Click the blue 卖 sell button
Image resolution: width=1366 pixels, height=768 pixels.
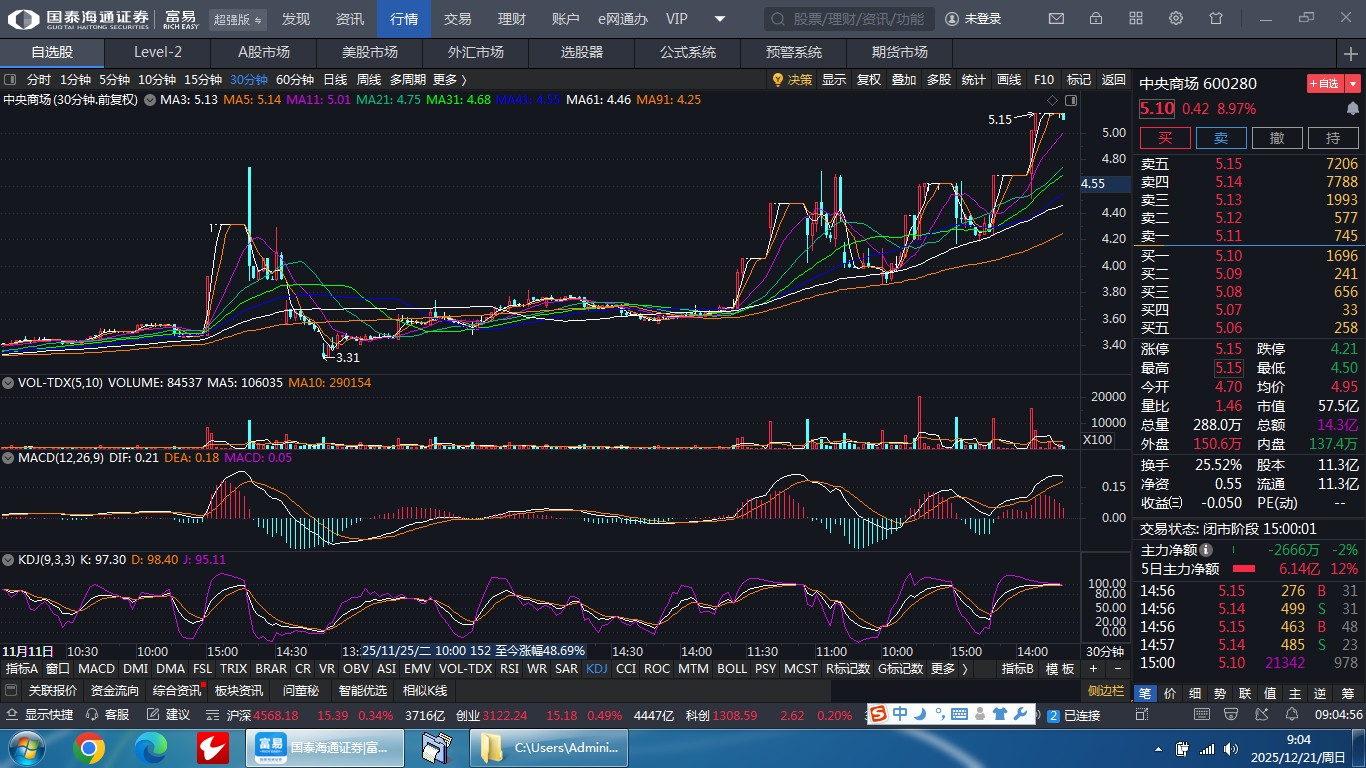click(x=1221, y=138)
